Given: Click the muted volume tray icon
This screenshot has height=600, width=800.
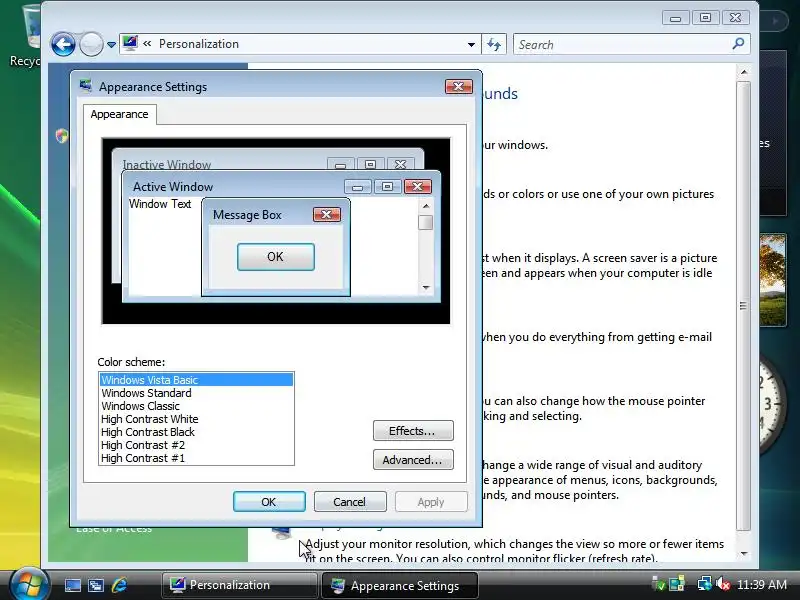Looking at the screenshot, I should click(722, 584).
